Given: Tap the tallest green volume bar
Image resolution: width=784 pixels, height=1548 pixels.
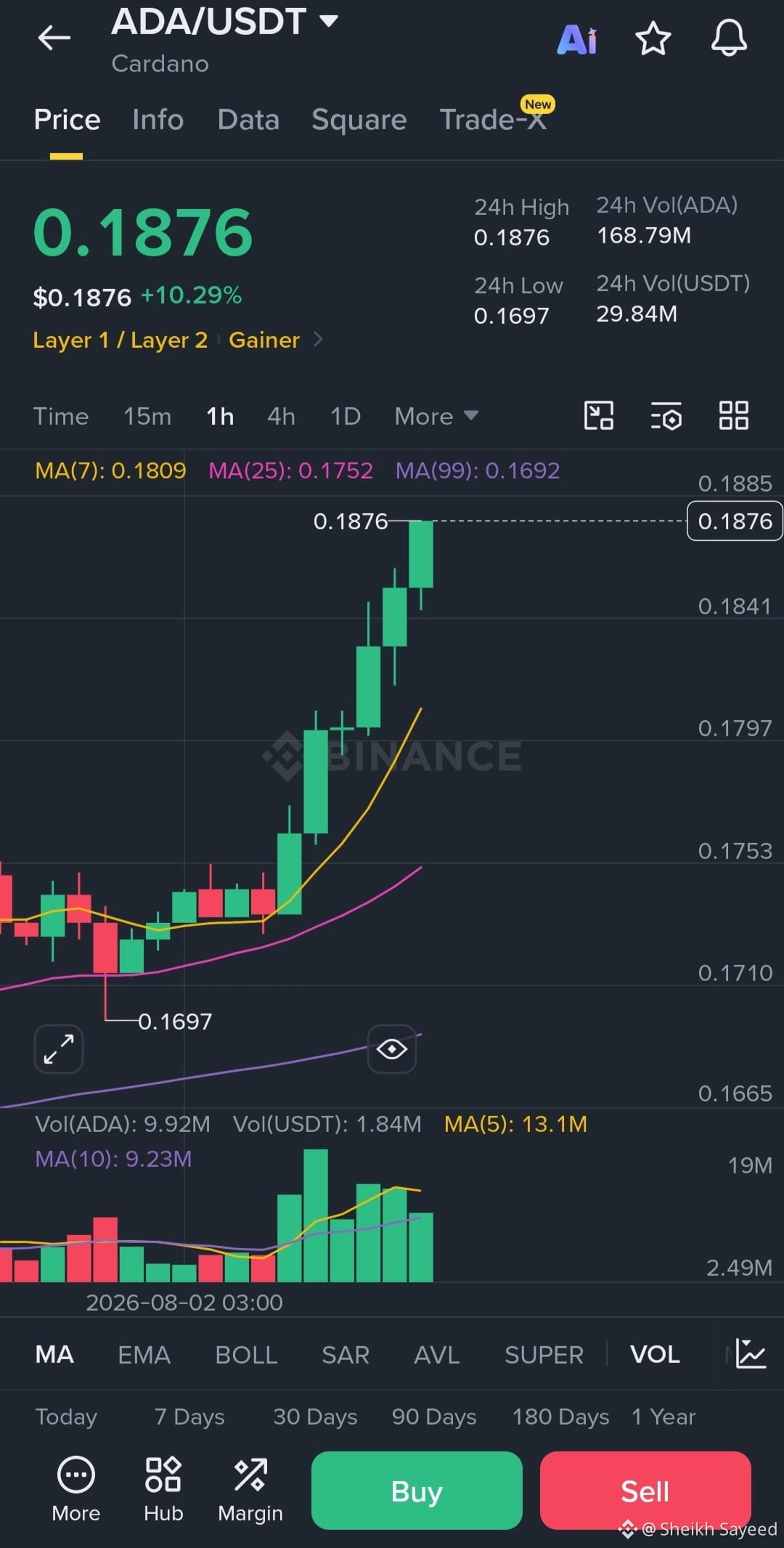Looking at the screenshot, I should tap(316, 1215).
